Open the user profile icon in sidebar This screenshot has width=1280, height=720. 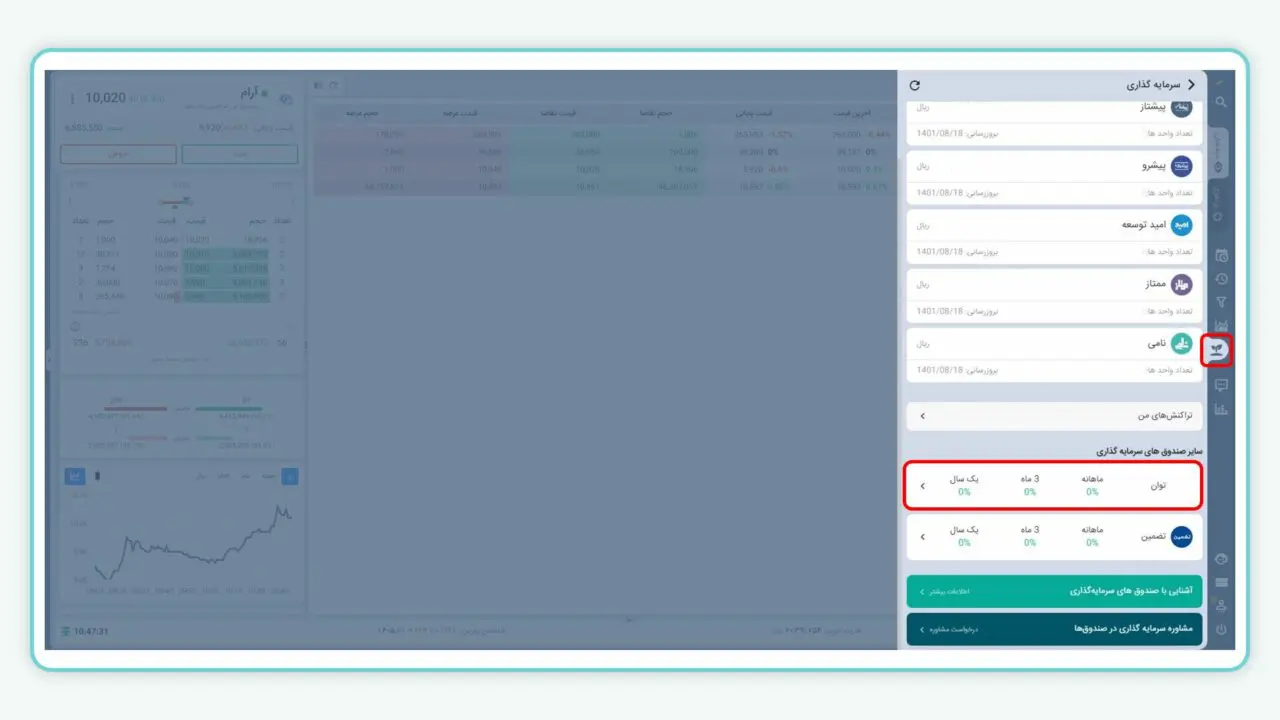1221,605
